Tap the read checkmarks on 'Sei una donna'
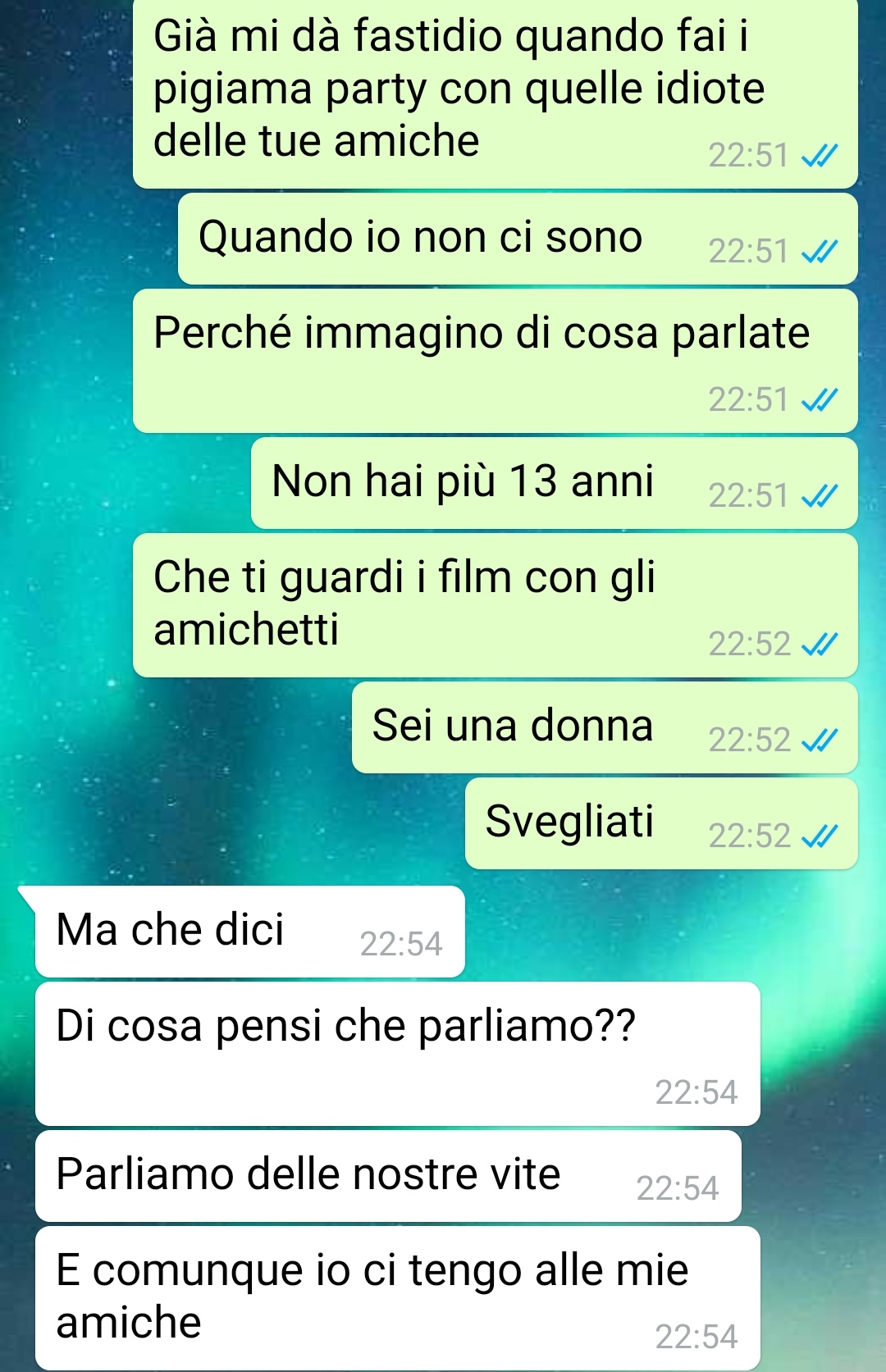 click(x=820, y=741)
